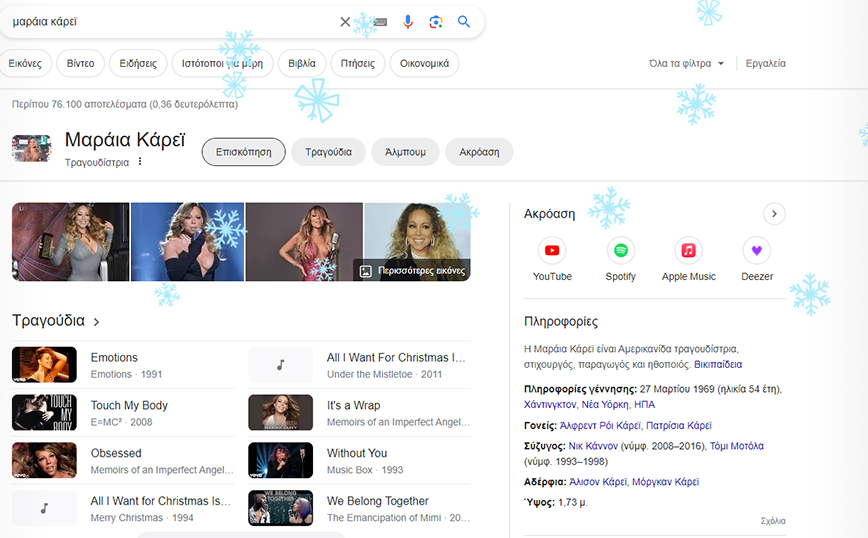868x538 pixels.
Task: Clear the search box text
Action: (x=345, y=22)
